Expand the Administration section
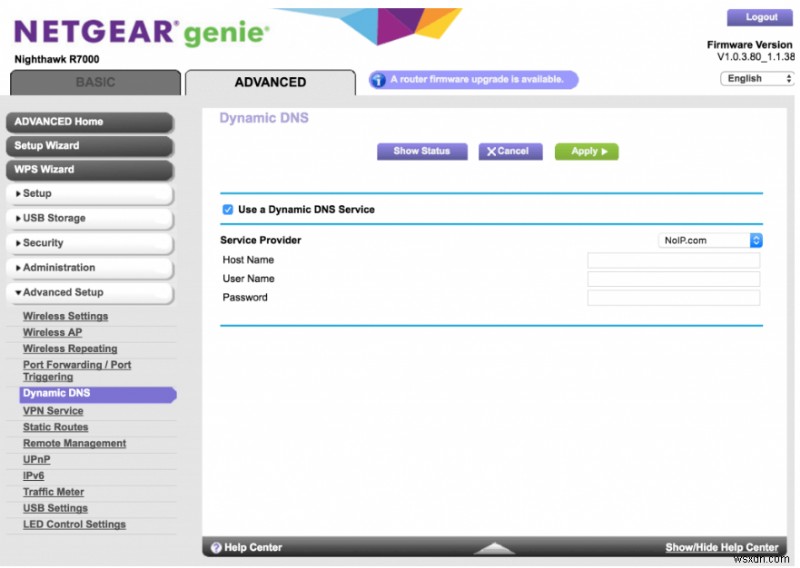This screenshot has height=568, width=800. (90, 268)
